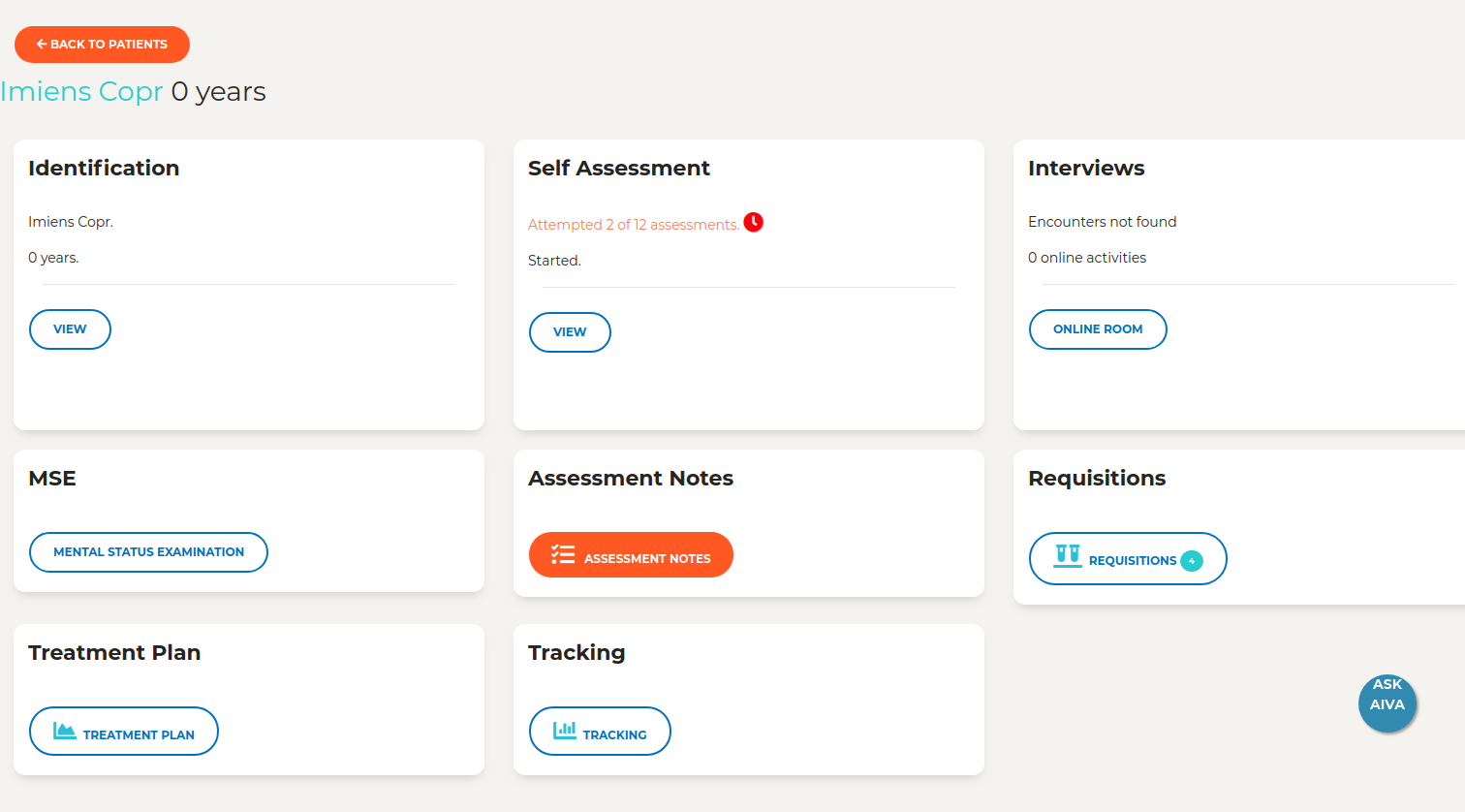This screenshot has width=1465, height=812.
Task: Open Assessment Notes
Action: tap(631, 555)
